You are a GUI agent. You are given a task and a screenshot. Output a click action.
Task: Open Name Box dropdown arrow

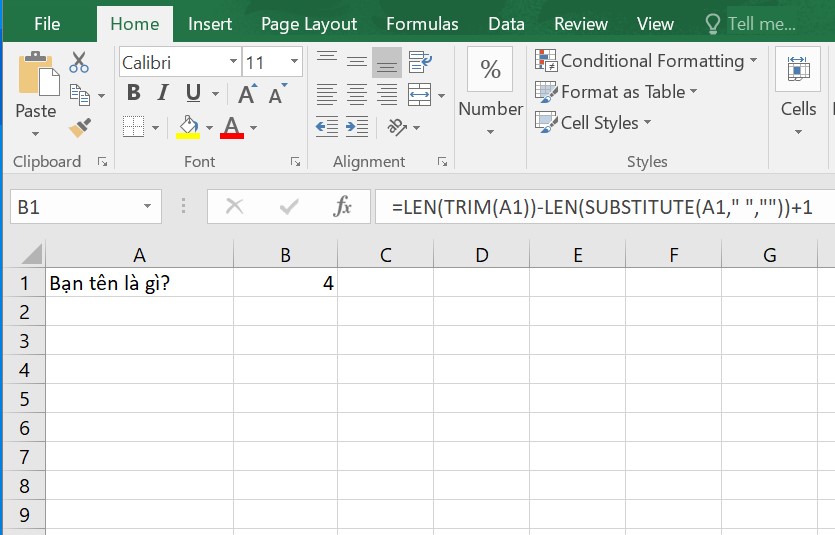(x=148, y=206)
